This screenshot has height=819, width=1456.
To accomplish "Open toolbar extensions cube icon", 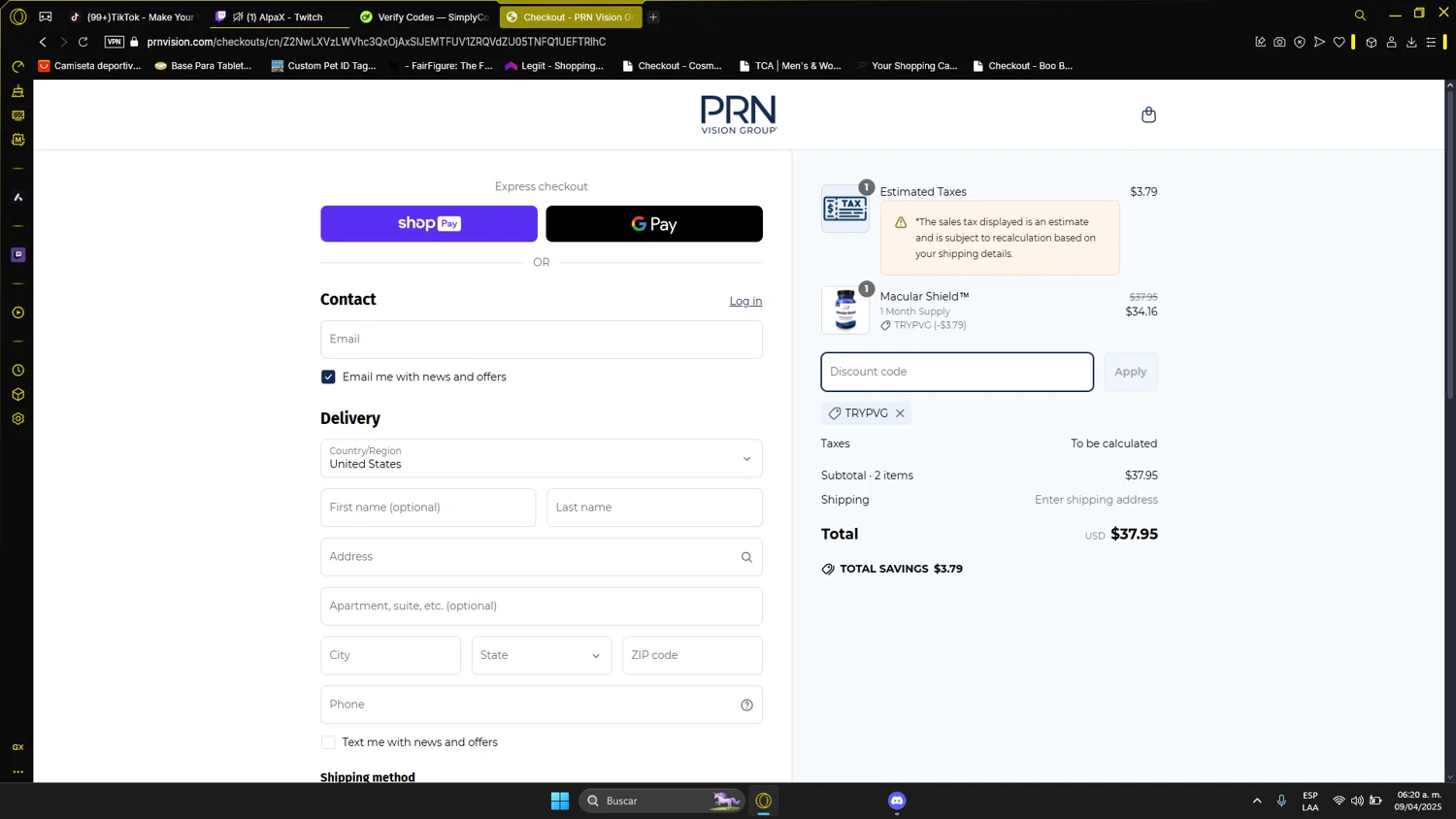I will point(1372,42).
